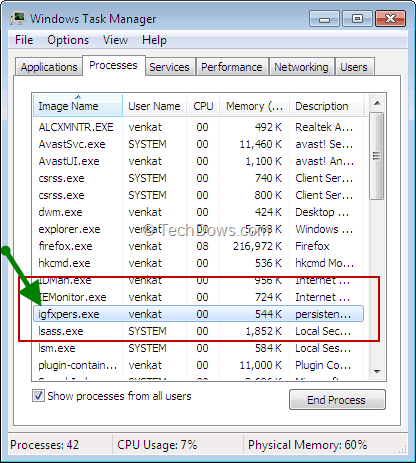Click the persisten... description cell

(x=323, y=314)
